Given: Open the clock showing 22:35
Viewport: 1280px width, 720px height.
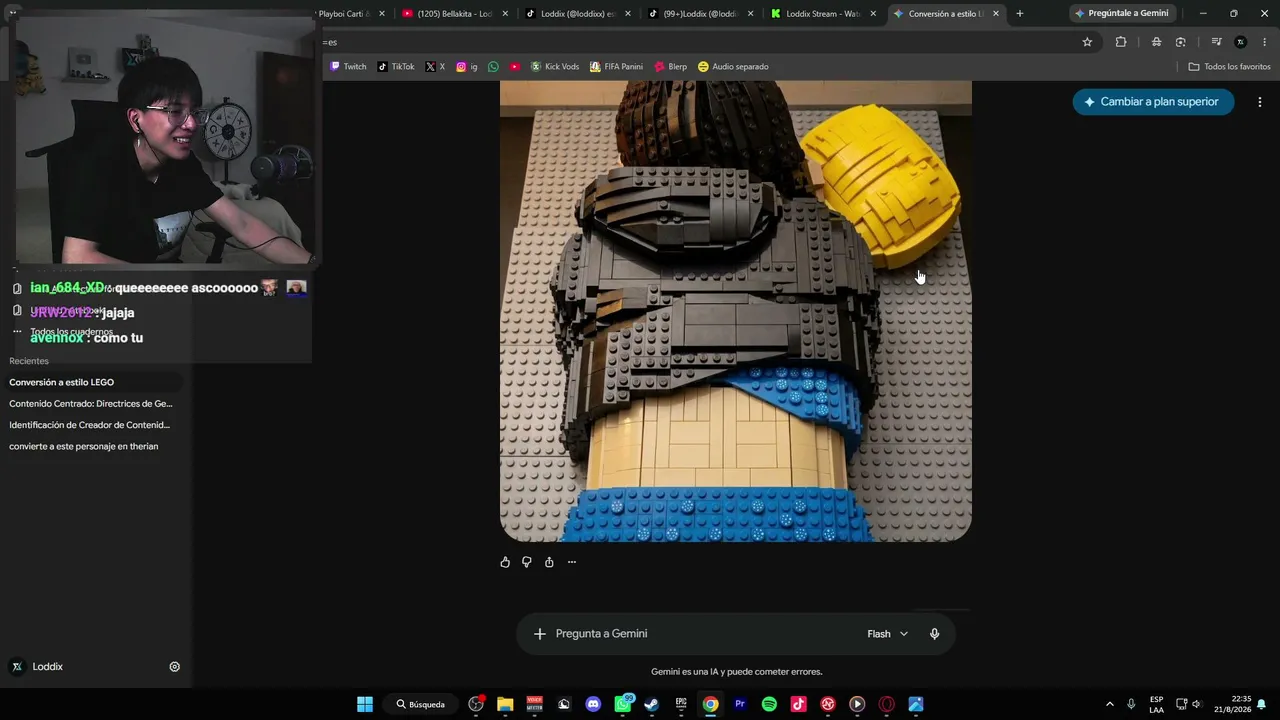Looking at the screenshot, I should coord(1233,704).
